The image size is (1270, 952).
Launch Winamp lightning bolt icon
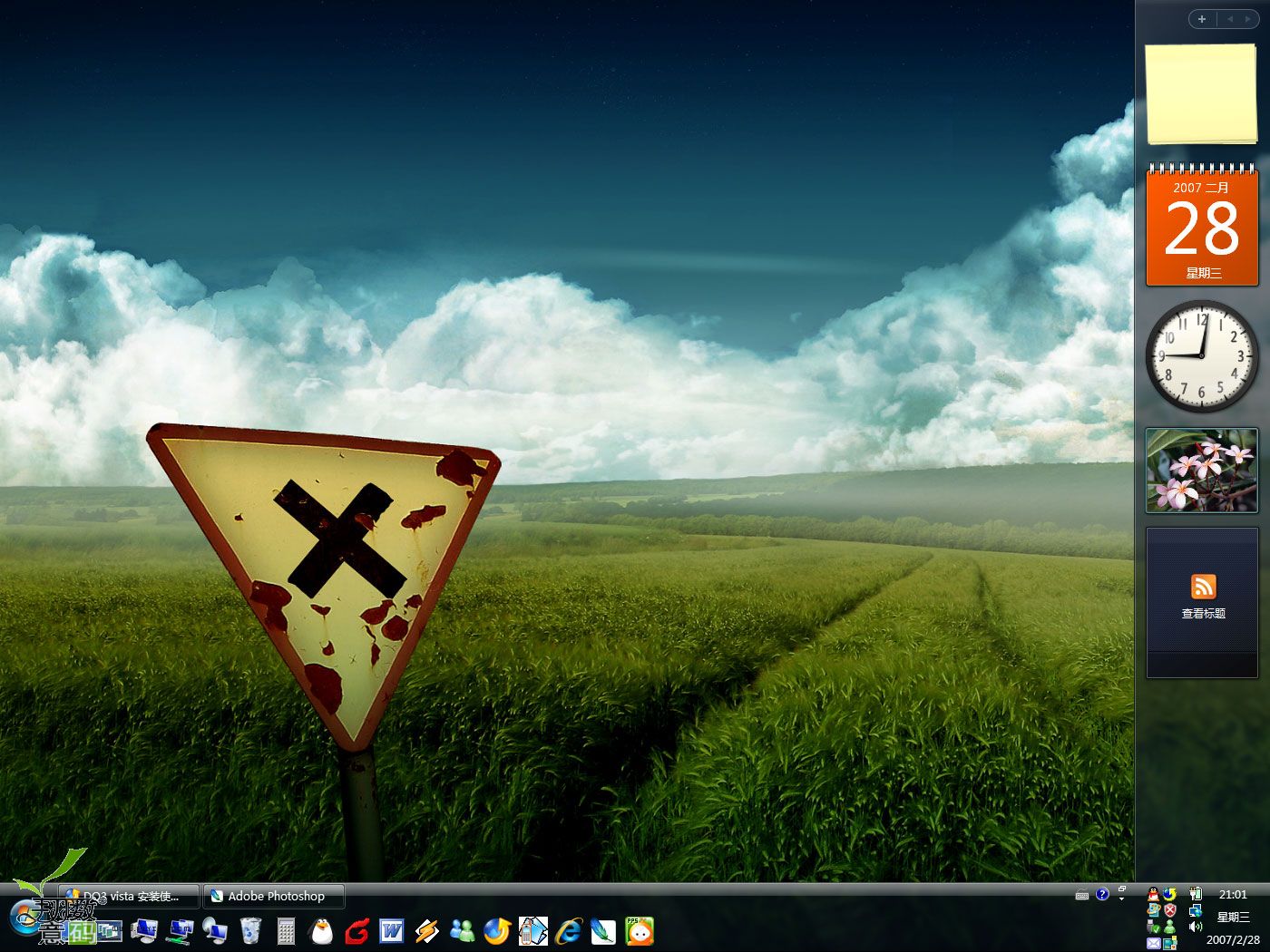[x=427, y=931]
